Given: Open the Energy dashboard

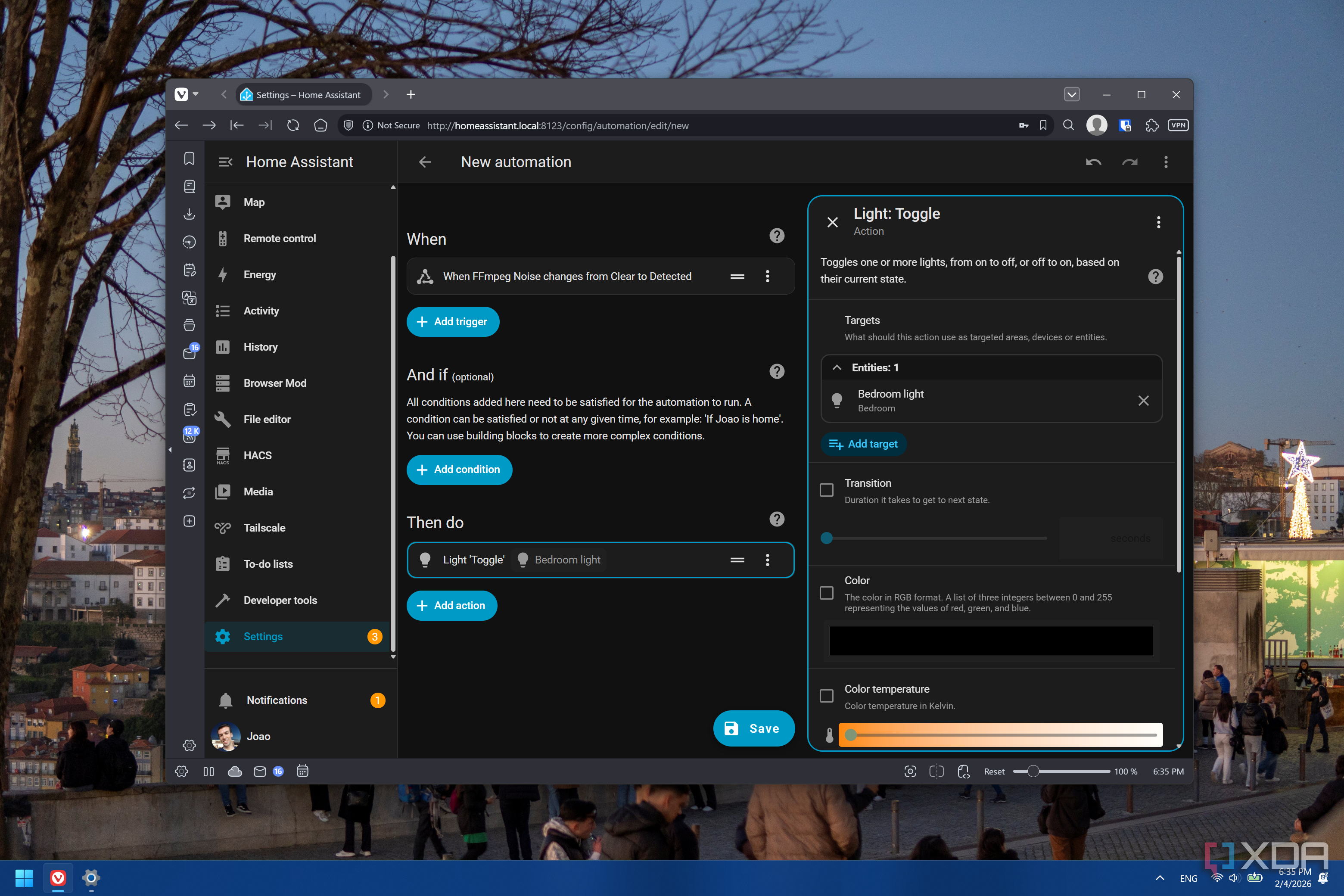Looking at the screenshot, I should (x=297, y=275).
